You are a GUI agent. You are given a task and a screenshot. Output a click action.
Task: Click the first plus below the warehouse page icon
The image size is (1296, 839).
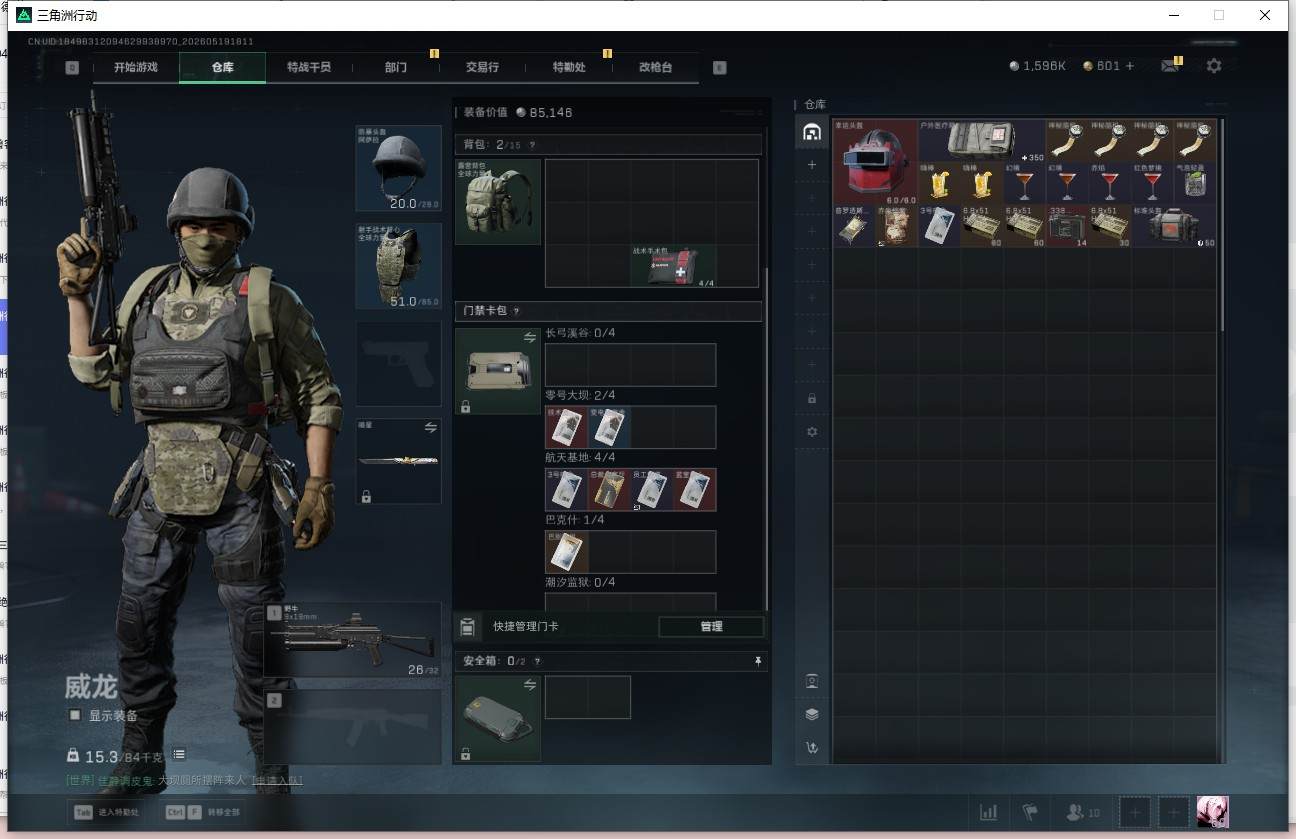pos(812,164)
